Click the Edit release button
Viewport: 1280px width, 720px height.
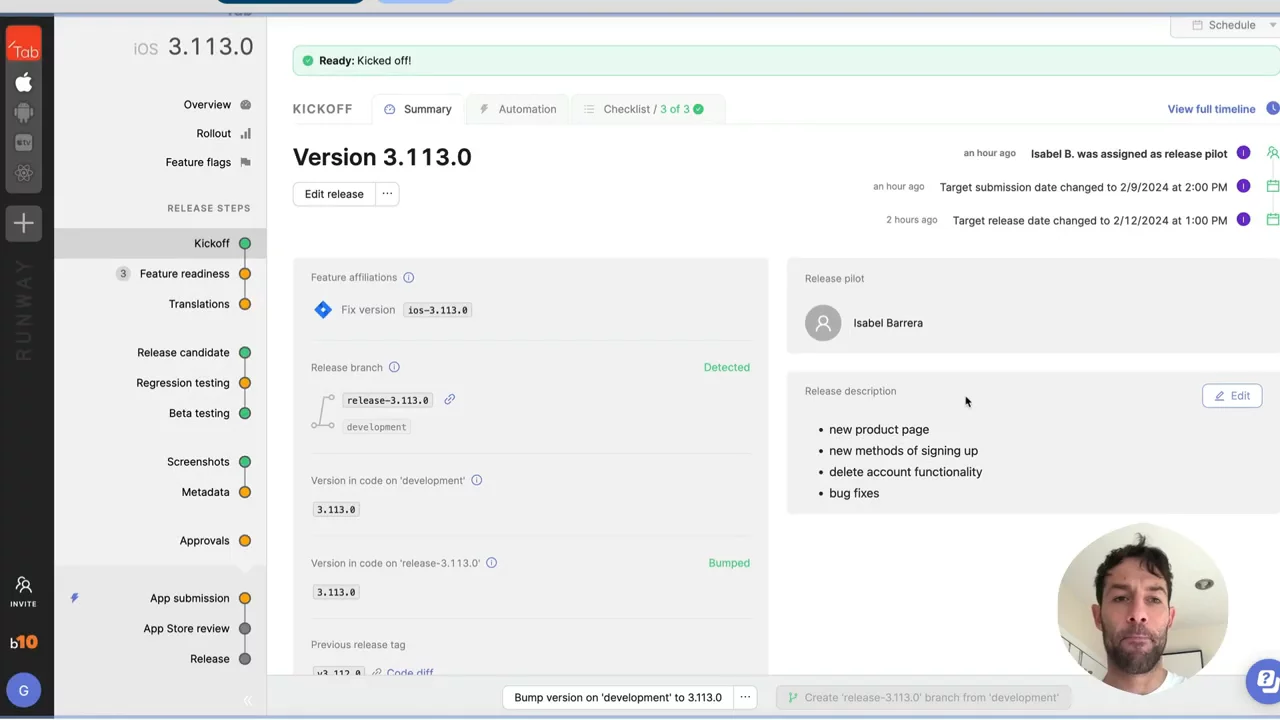click(334, 194)
